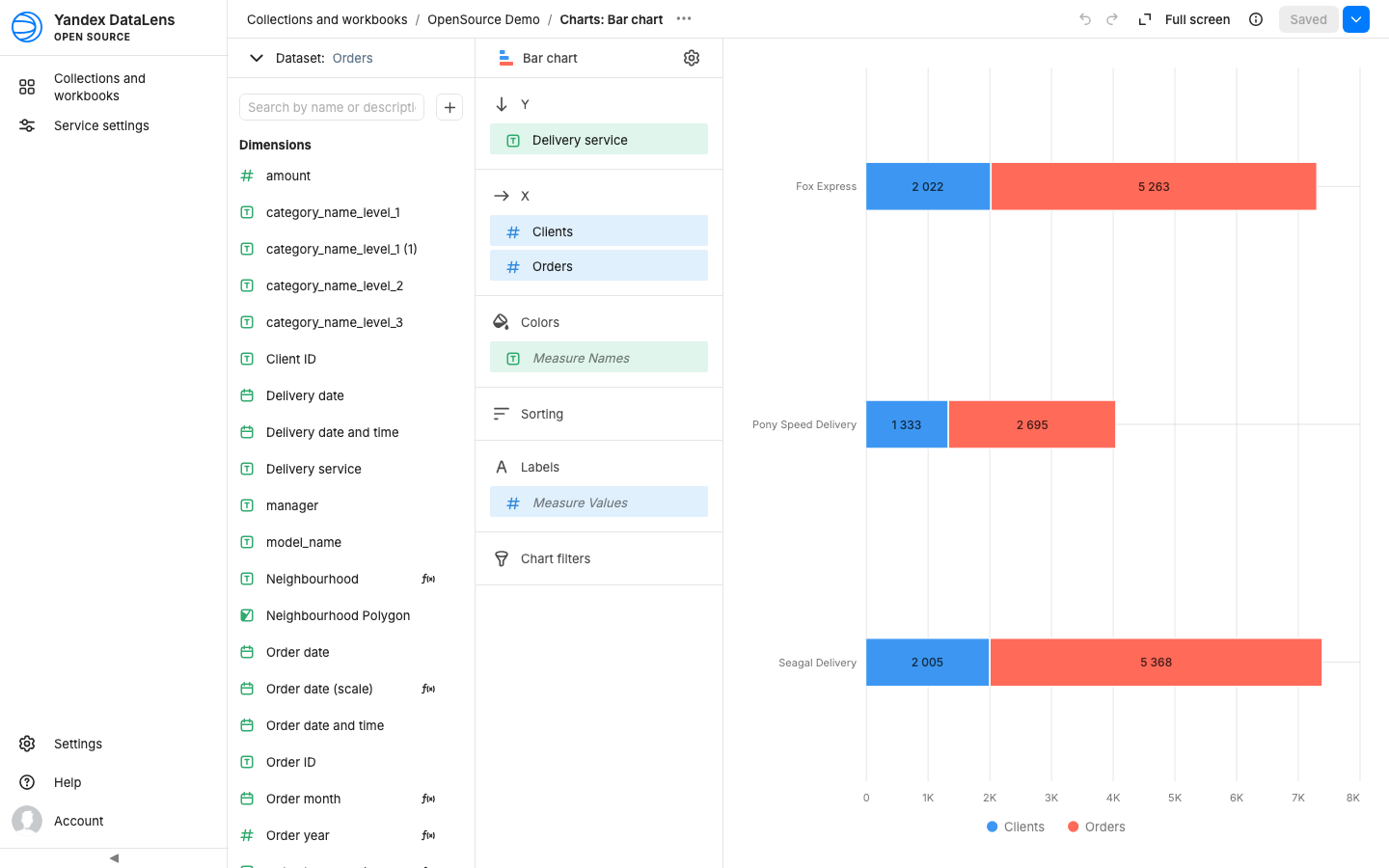Add a field with the plus button
Screen dimensions: 1389x868
click(449, 107)
